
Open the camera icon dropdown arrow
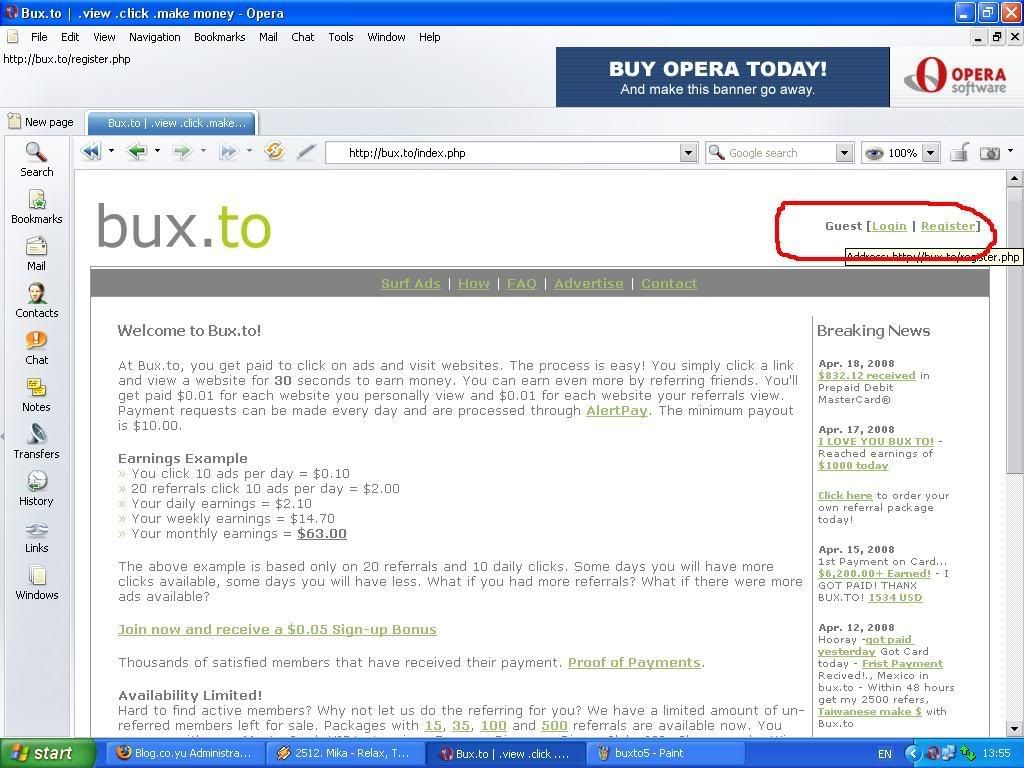pyautogui.click(x=1010, y=152)
